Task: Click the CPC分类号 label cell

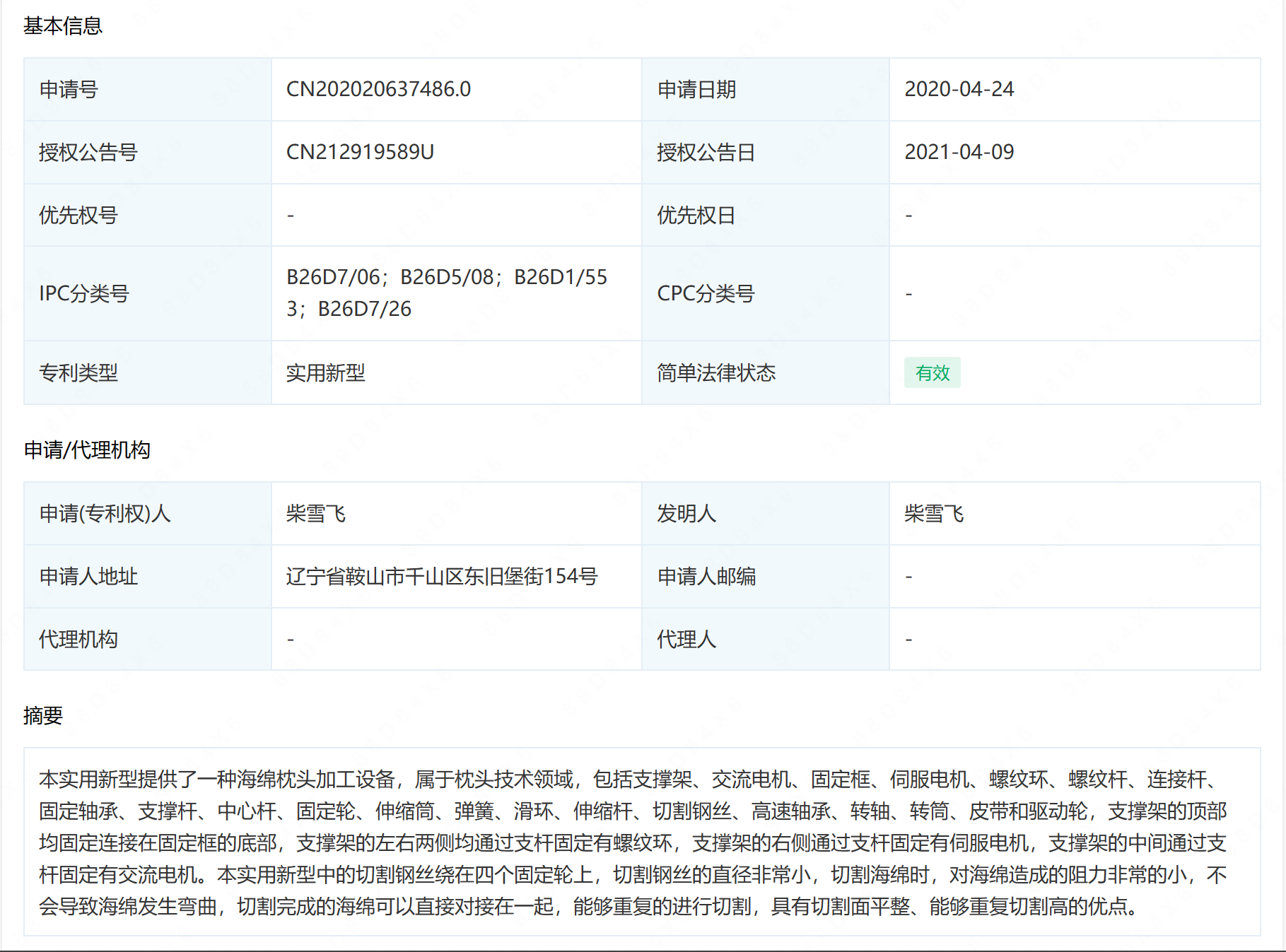Action: (766, 293)
